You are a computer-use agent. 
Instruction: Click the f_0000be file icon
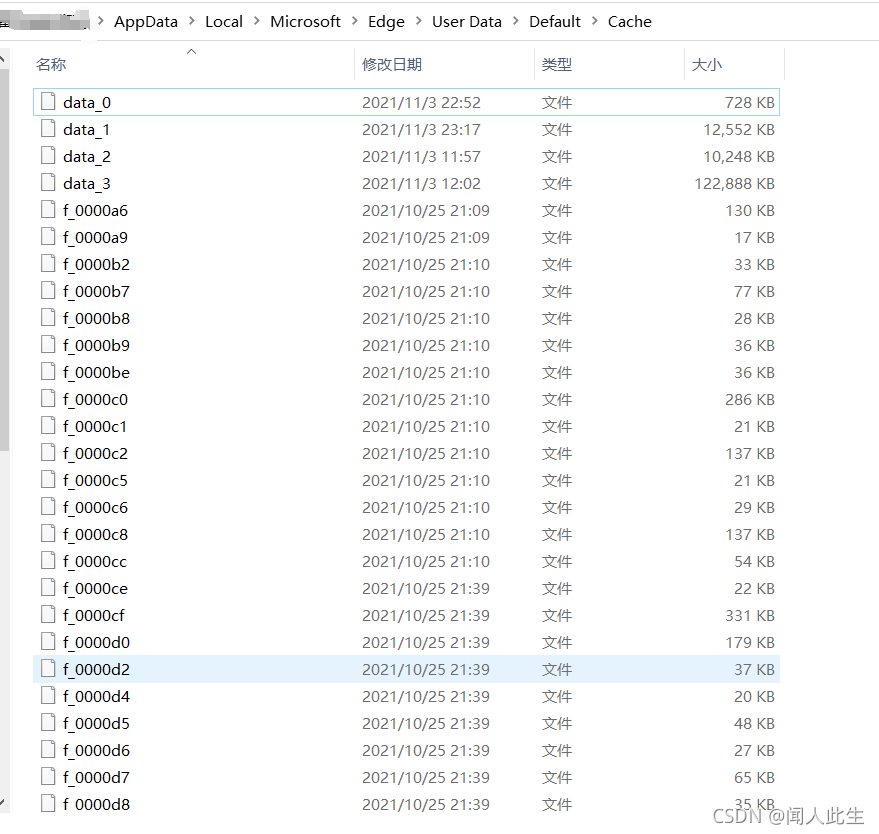[48, 372]
